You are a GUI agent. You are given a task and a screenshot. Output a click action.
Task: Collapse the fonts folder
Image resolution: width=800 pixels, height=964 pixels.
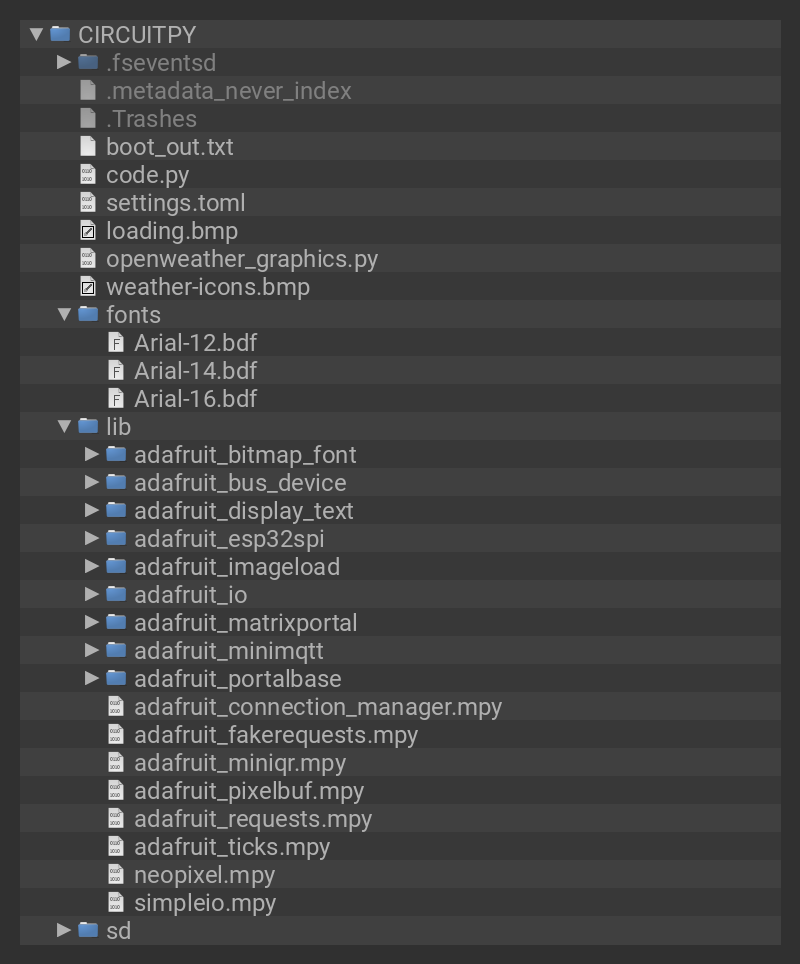click(64, 315)
